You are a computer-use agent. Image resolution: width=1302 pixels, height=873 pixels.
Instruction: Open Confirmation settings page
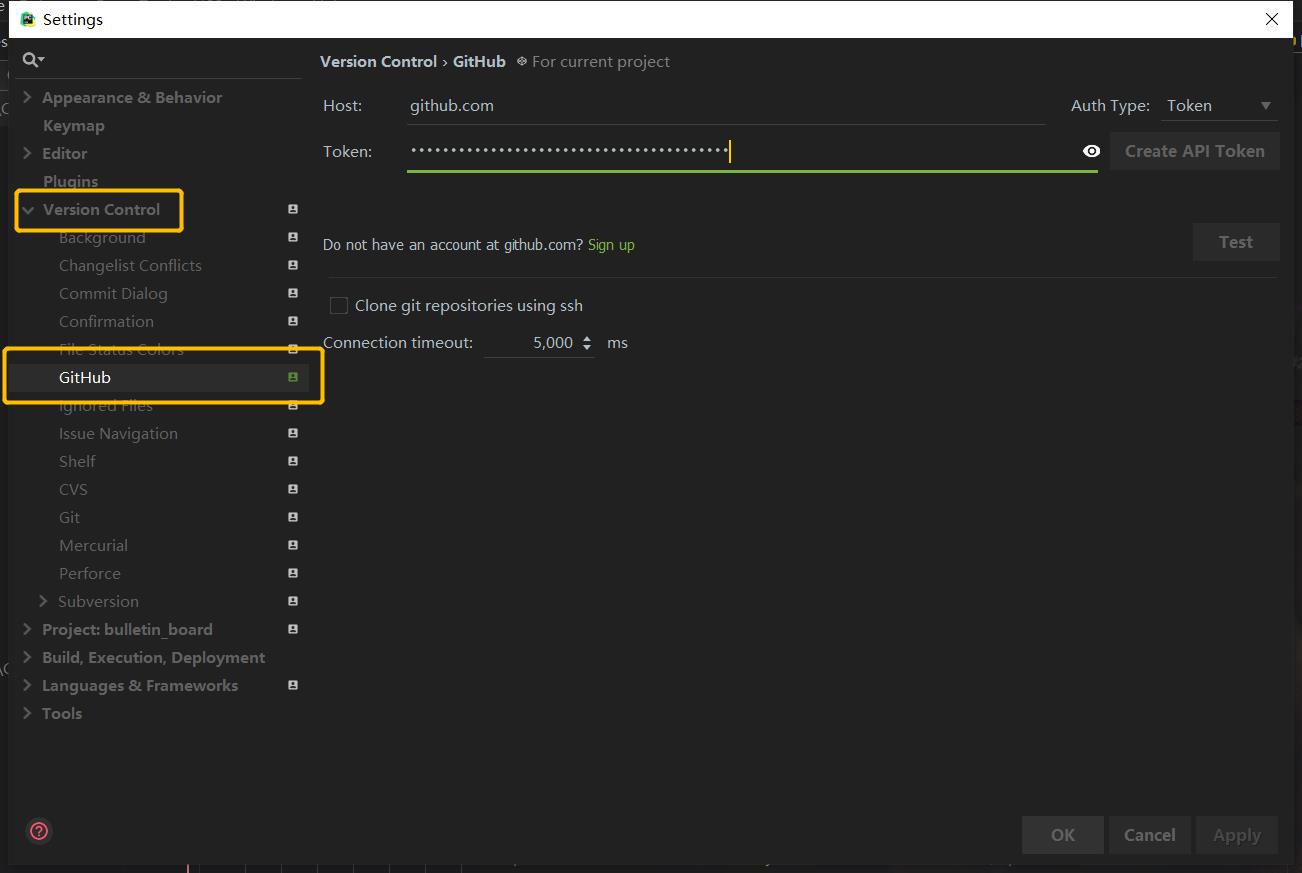click(106, 321)
